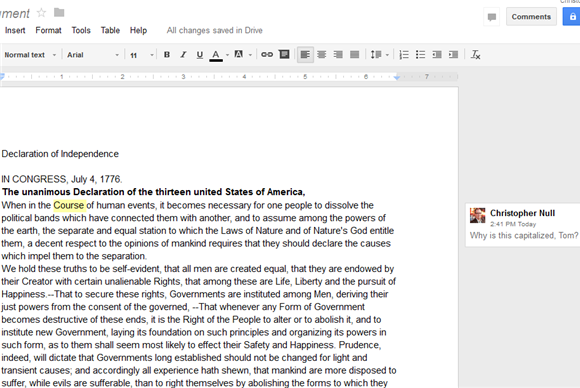The height and width of the screenshot is (388, 580).
Task: Increase the indent
Action: point(453,55)
